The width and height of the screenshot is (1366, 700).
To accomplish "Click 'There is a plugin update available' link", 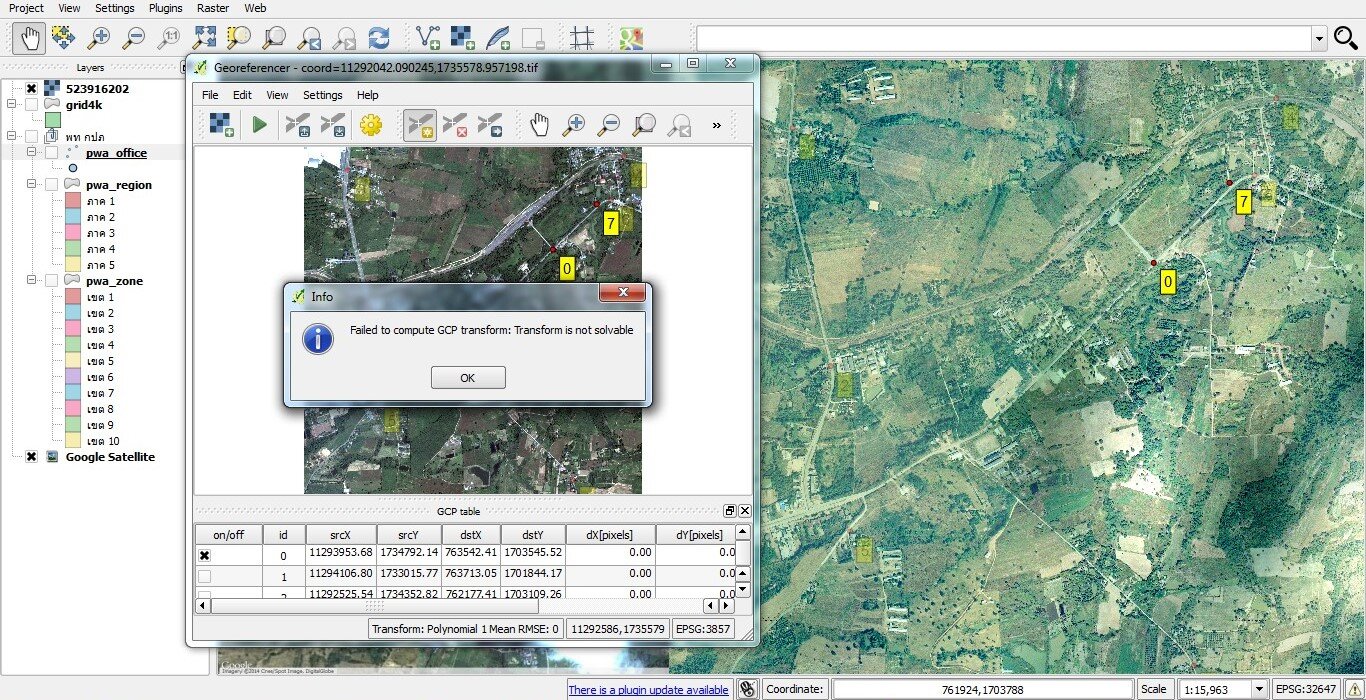I will click(x=648, y=690).
